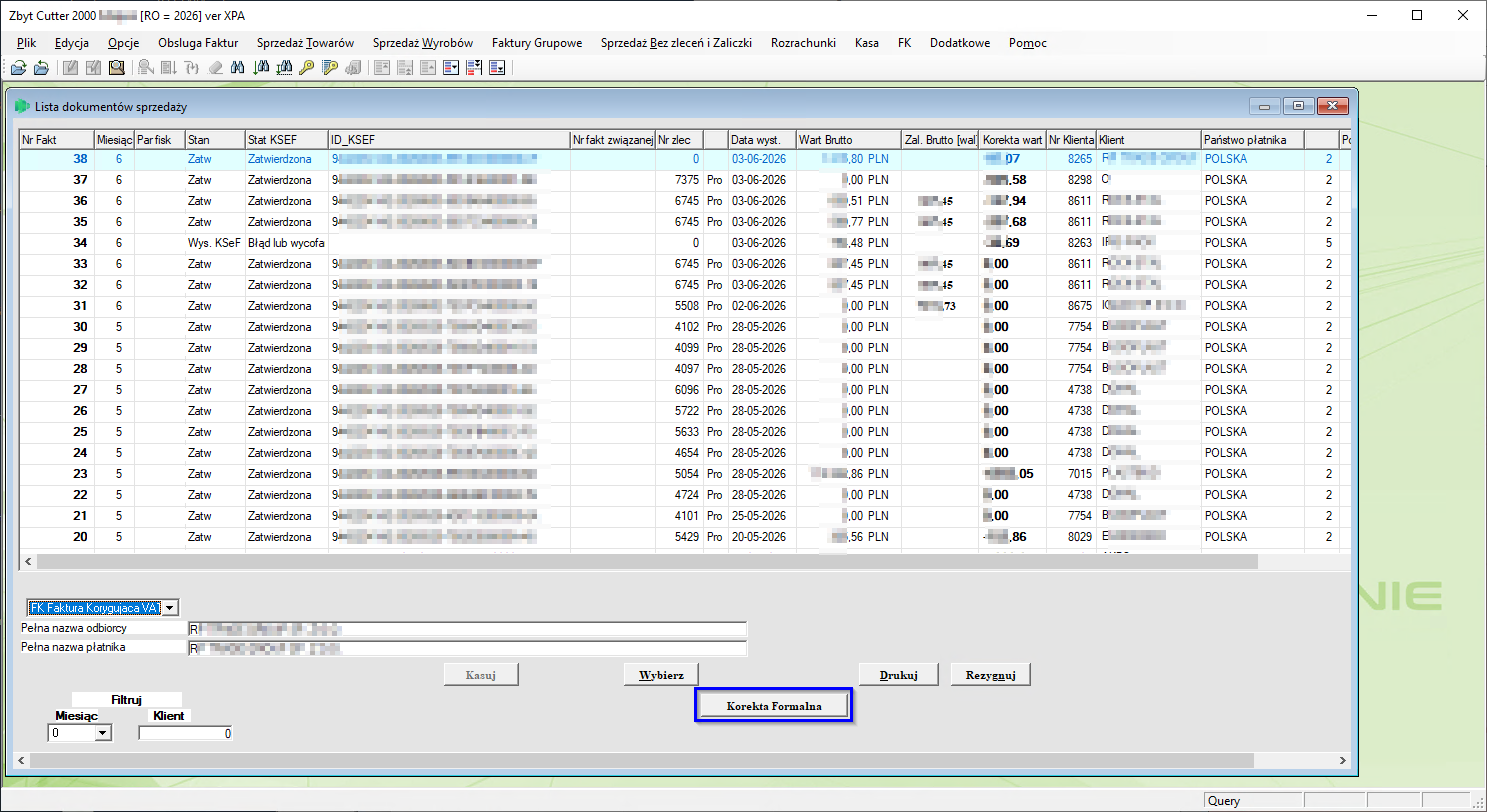
Task: Click the 'Stat KSEF' column header
Action: coord(286,140)
